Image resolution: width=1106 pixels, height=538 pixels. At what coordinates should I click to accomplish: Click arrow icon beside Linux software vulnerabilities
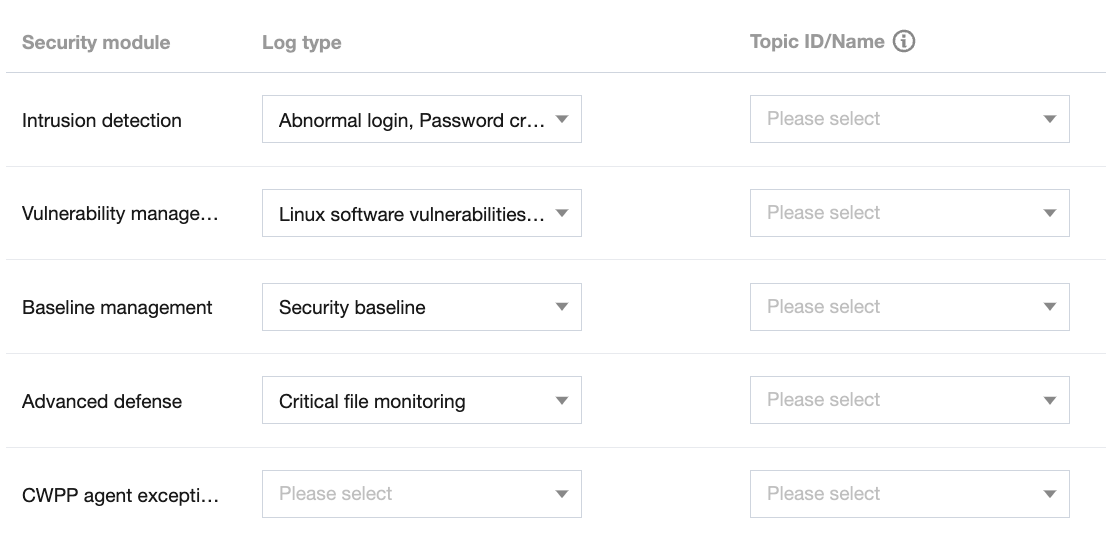[x=562, y=213]
